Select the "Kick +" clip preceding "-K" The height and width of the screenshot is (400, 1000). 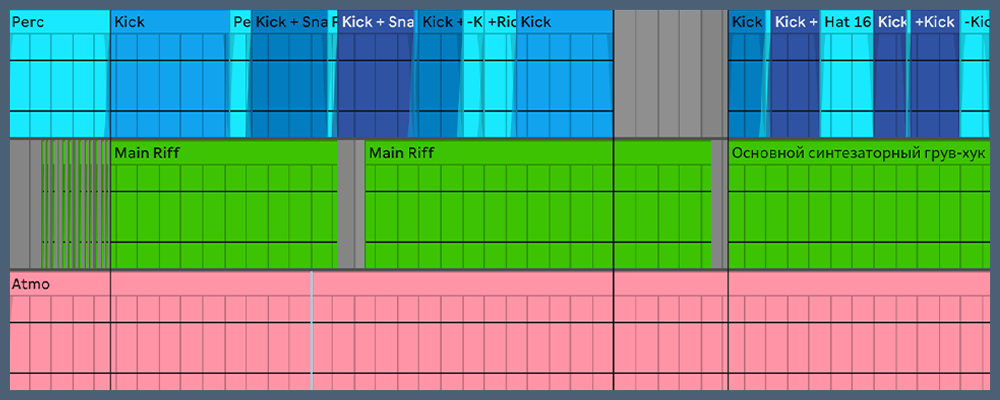(x=440, y=73)
